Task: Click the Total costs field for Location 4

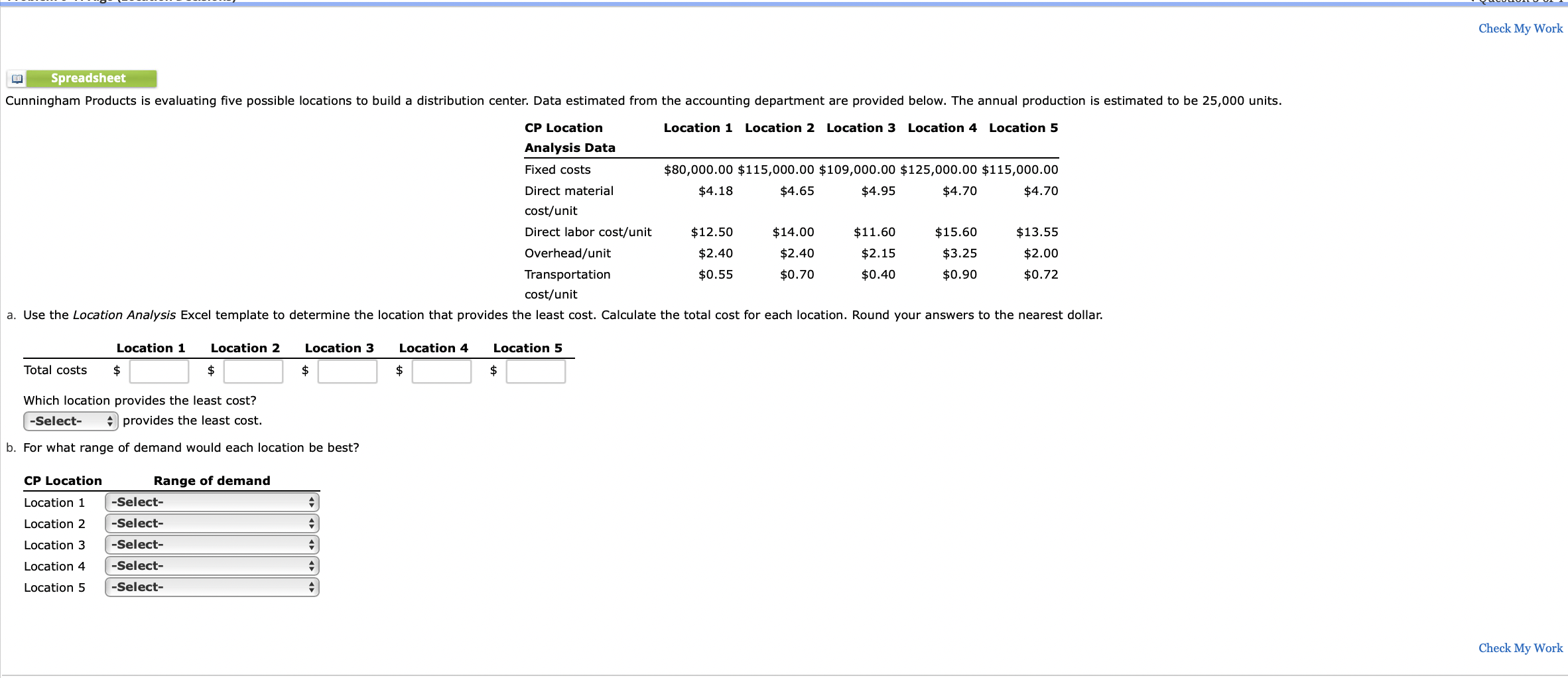Action: 441,371
